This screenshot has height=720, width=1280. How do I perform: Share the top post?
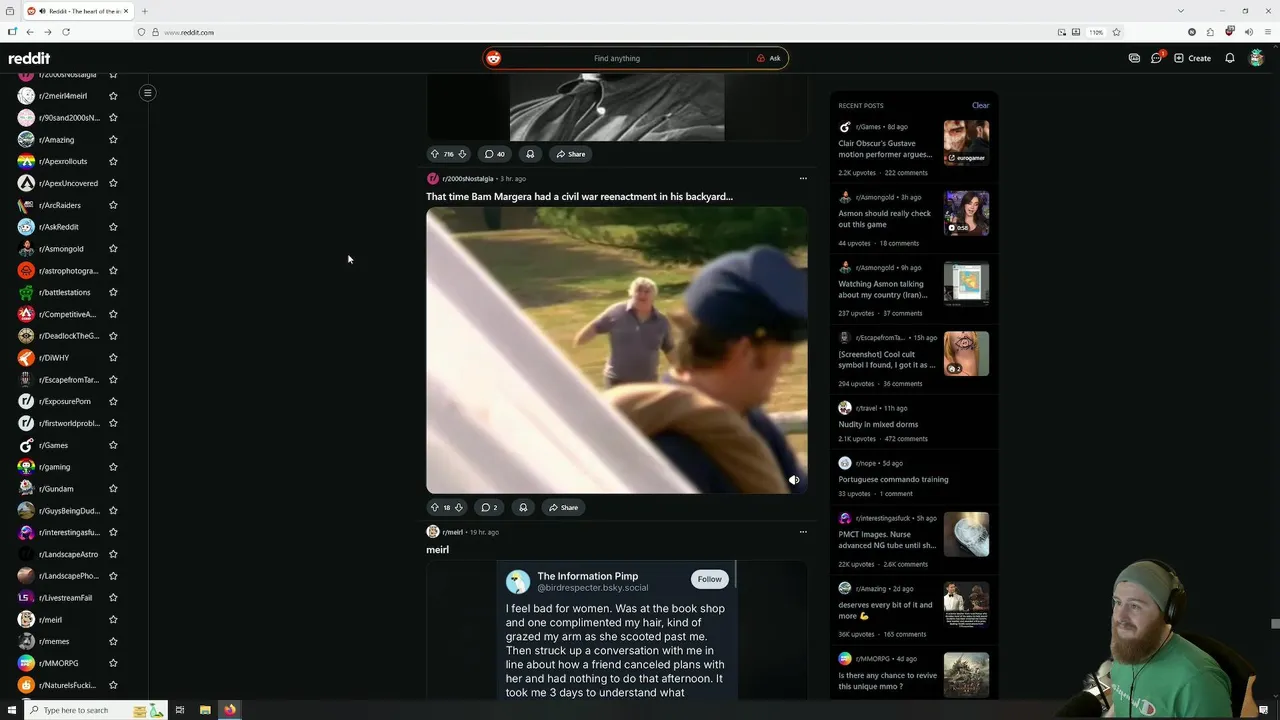571,154
